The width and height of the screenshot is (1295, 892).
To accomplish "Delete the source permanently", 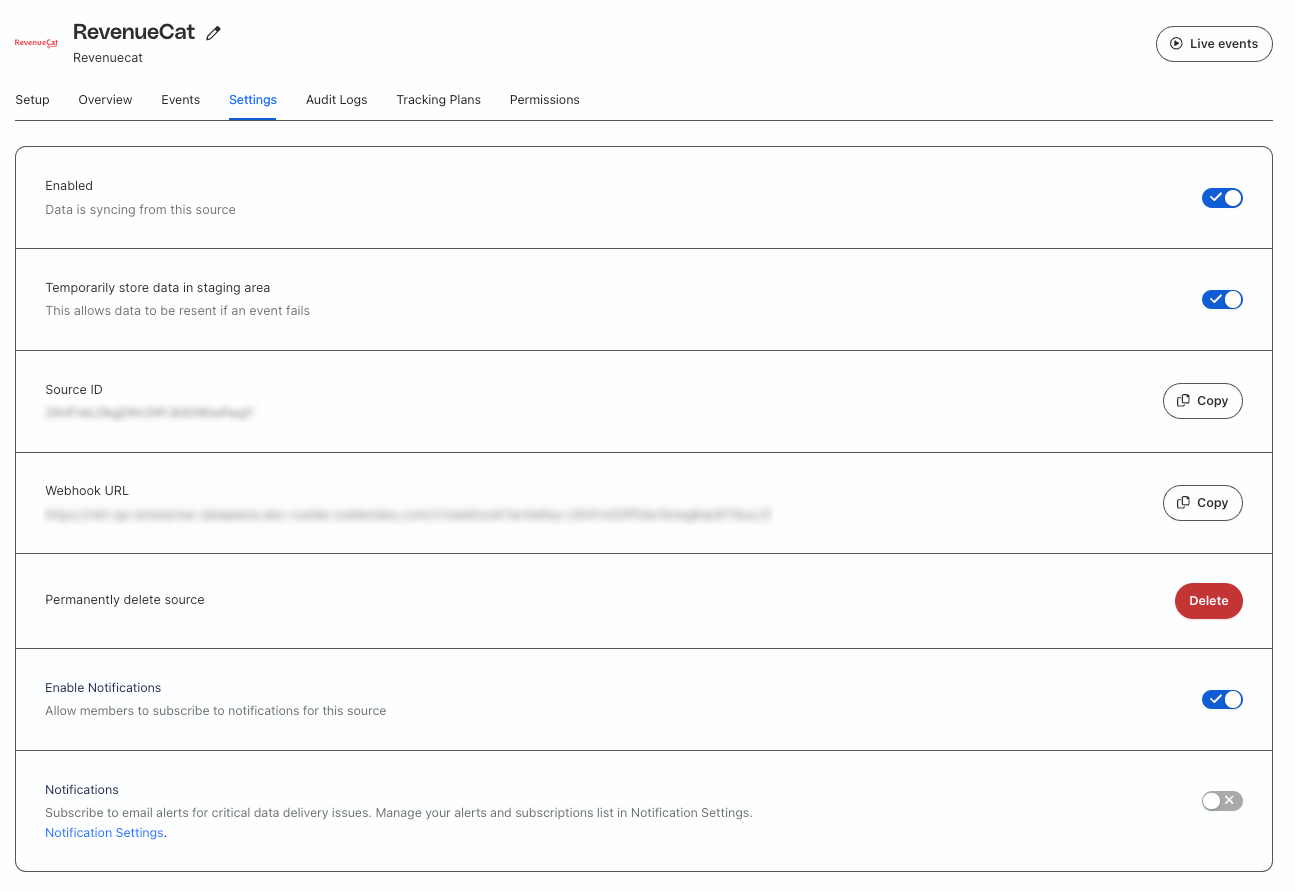I will [1209, 601].
